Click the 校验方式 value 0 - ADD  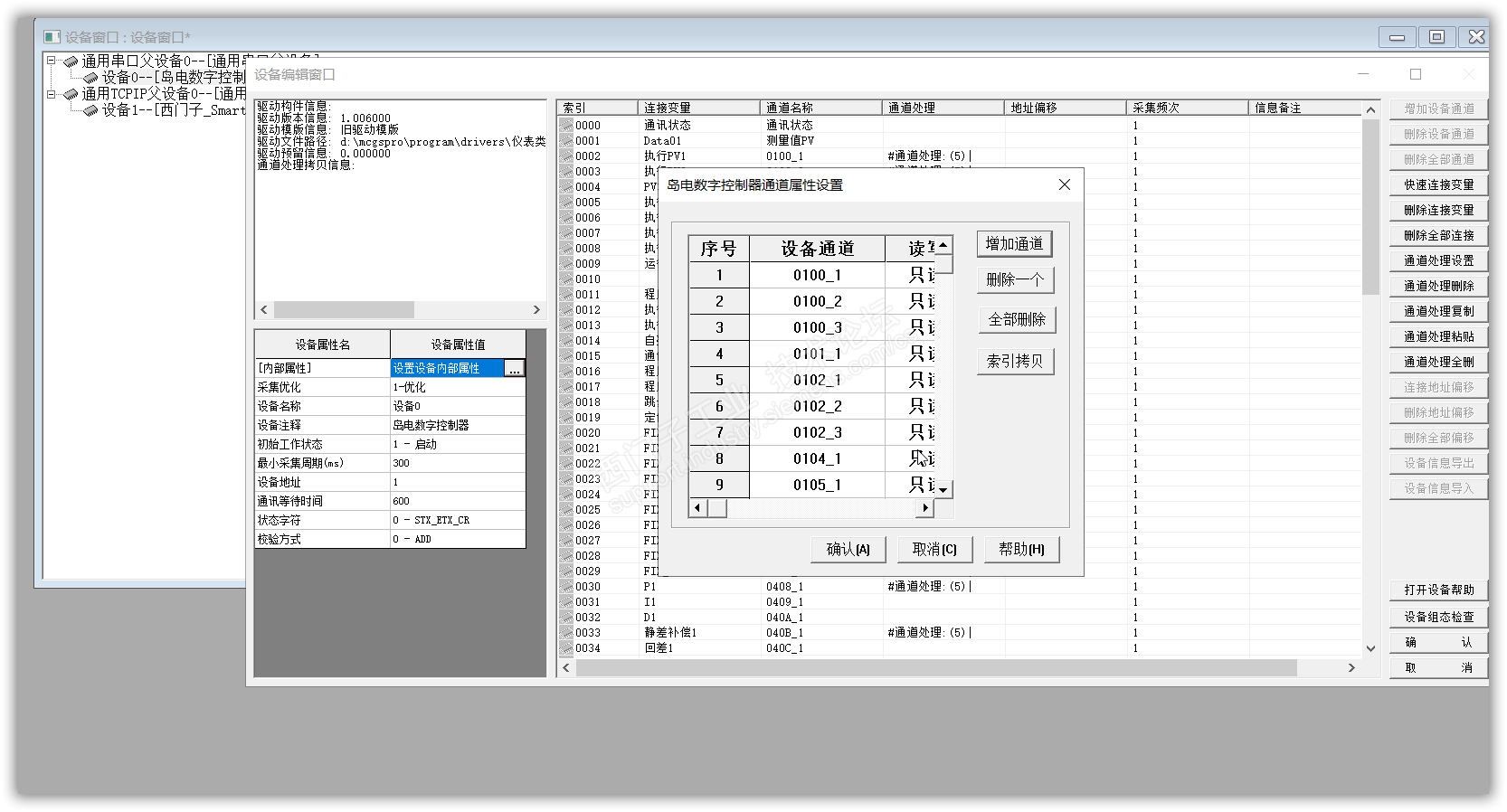click(458, 539)
